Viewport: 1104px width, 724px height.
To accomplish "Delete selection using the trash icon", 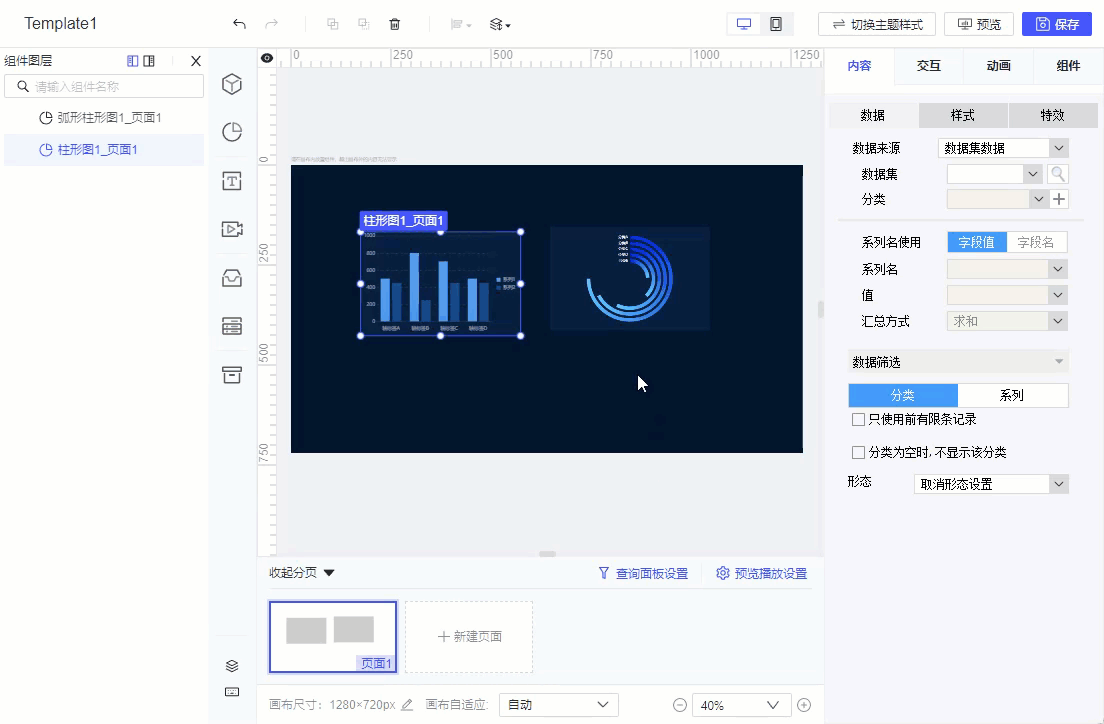I will point(395,23).
